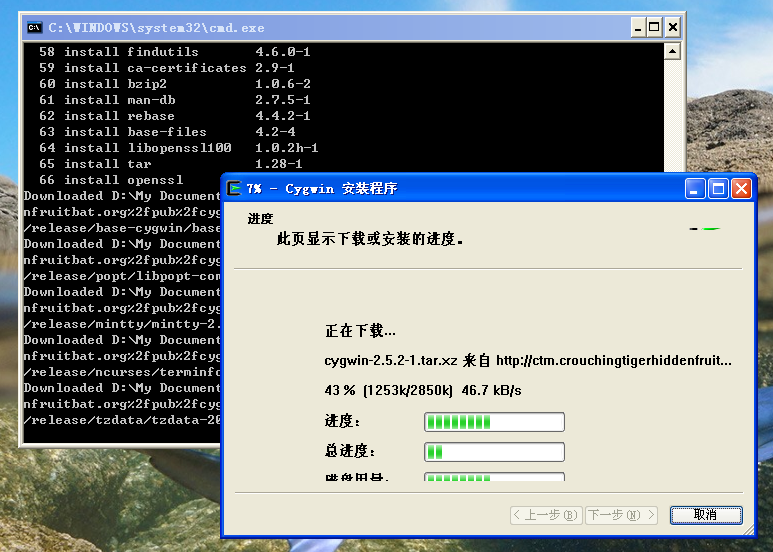The height and width of the screenshot is (552, 773).
Task: Click the line 63 install base-files
Action: tap(167, 132)
